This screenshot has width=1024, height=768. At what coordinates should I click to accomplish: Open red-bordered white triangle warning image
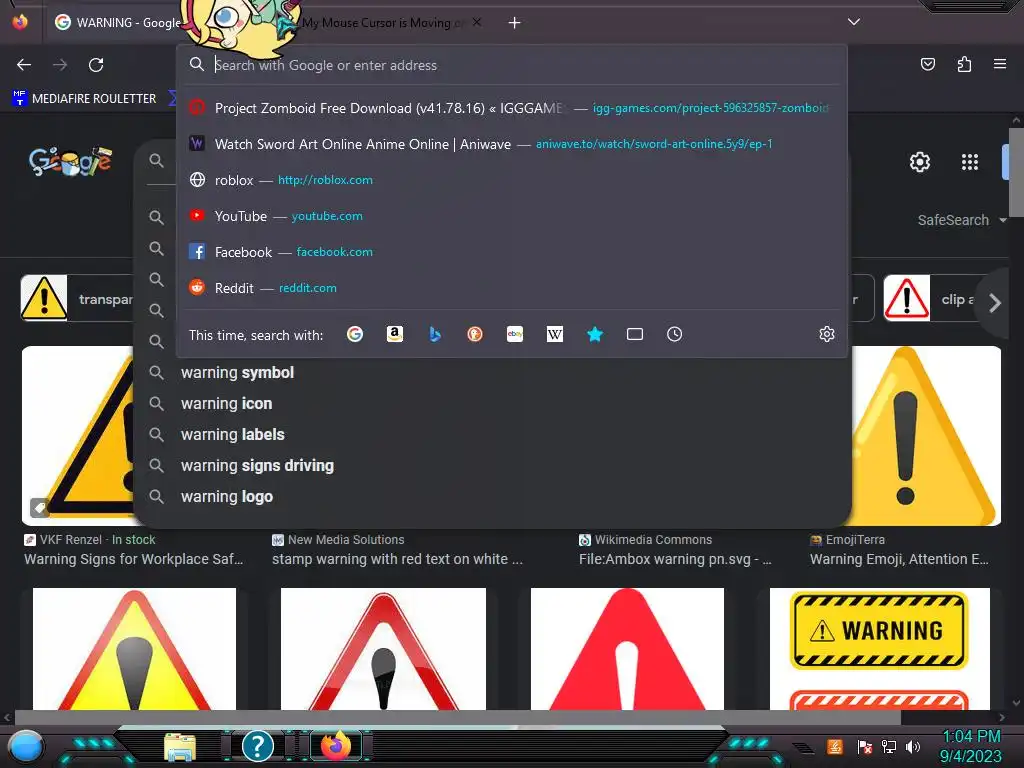point(383,648)
